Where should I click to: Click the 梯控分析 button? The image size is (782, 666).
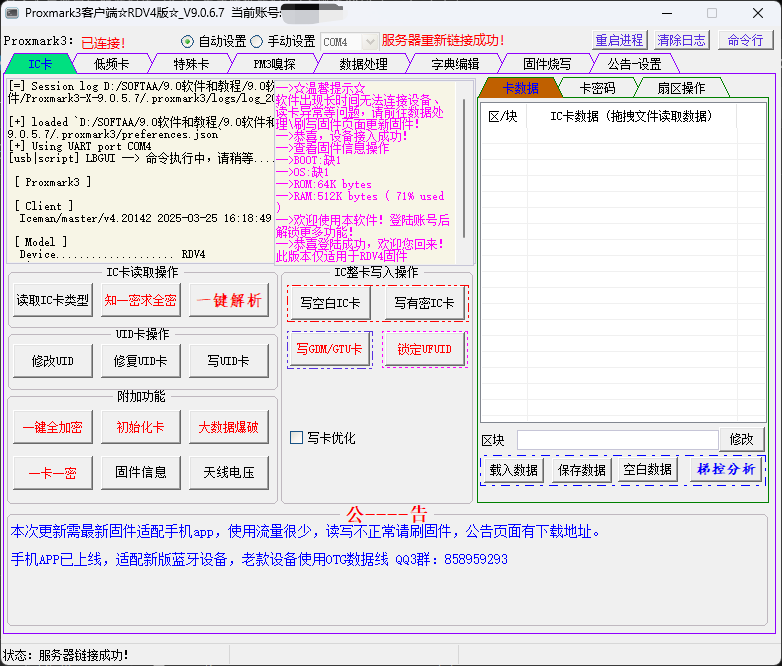(726, 469)
